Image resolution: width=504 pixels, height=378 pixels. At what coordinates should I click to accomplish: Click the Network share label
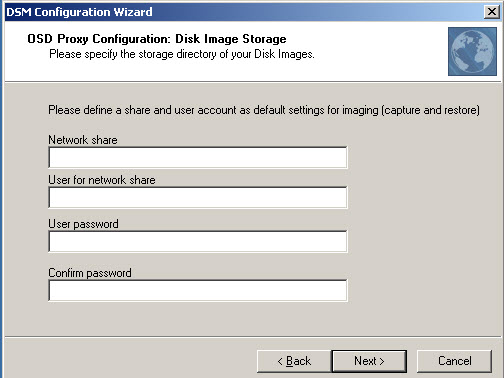(x=83, y=140)
